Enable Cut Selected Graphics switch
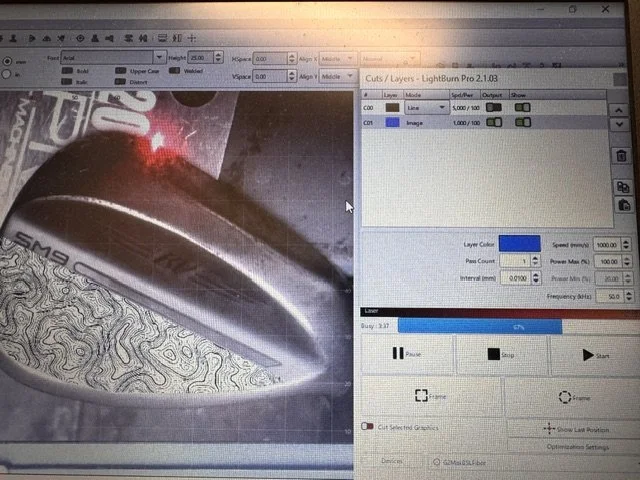The height and width of the screenshot is (480, 640). point(367,427)
